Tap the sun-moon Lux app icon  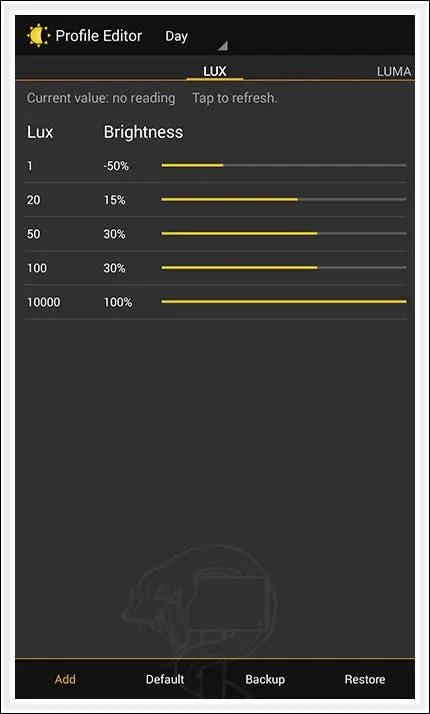coord(38,36)
